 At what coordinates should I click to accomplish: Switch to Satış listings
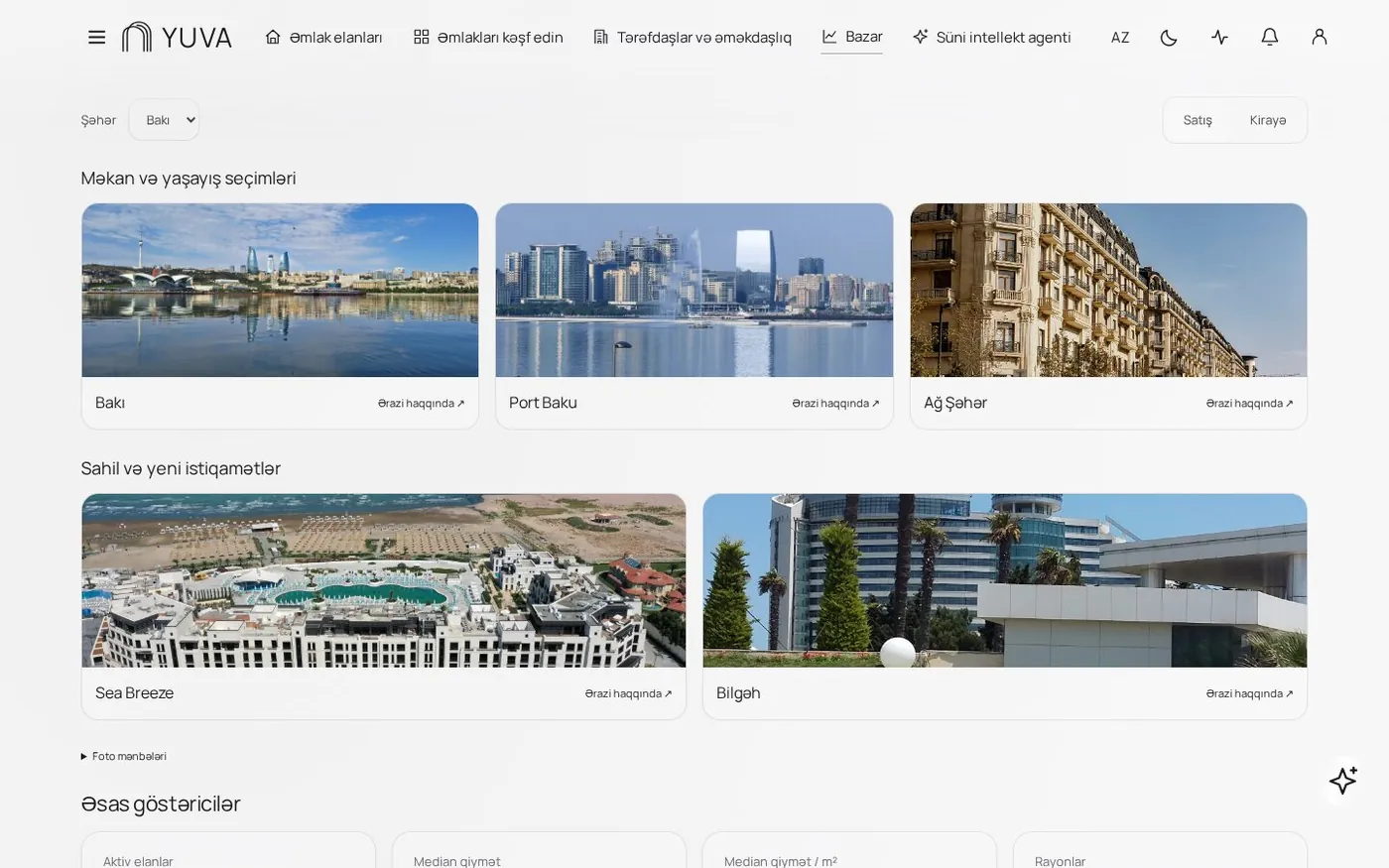pos(1198,120)
